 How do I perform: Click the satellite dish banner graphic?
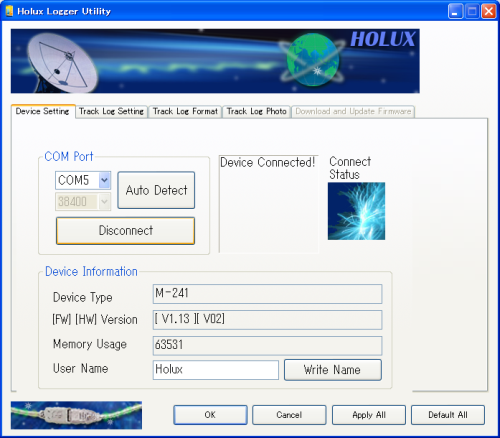(x=63, y=63)
